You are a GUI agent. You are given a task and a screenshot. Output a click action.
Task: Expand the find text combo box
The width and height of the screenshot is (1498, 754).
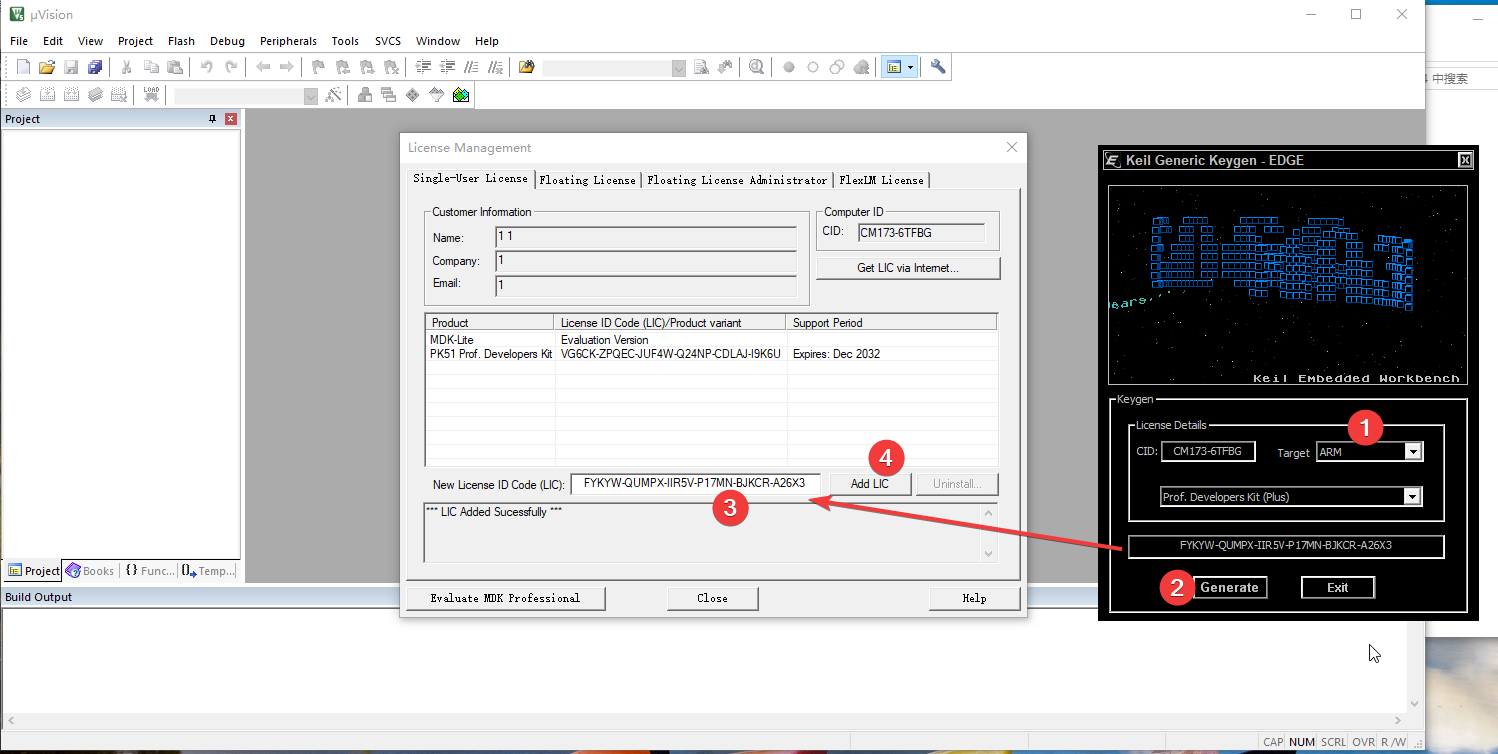click(679, 67)
